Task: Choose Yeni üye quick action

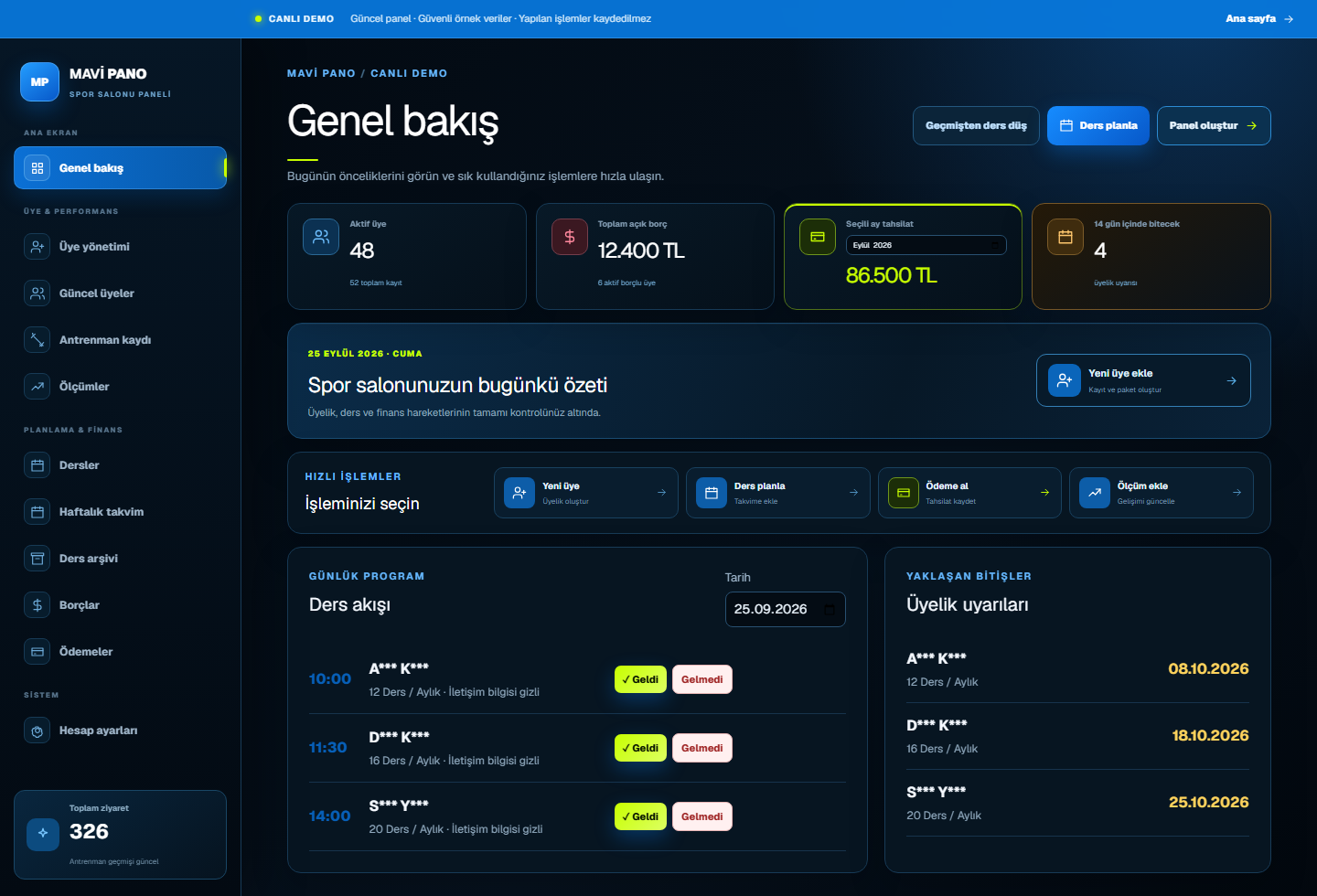Action: 586,493
